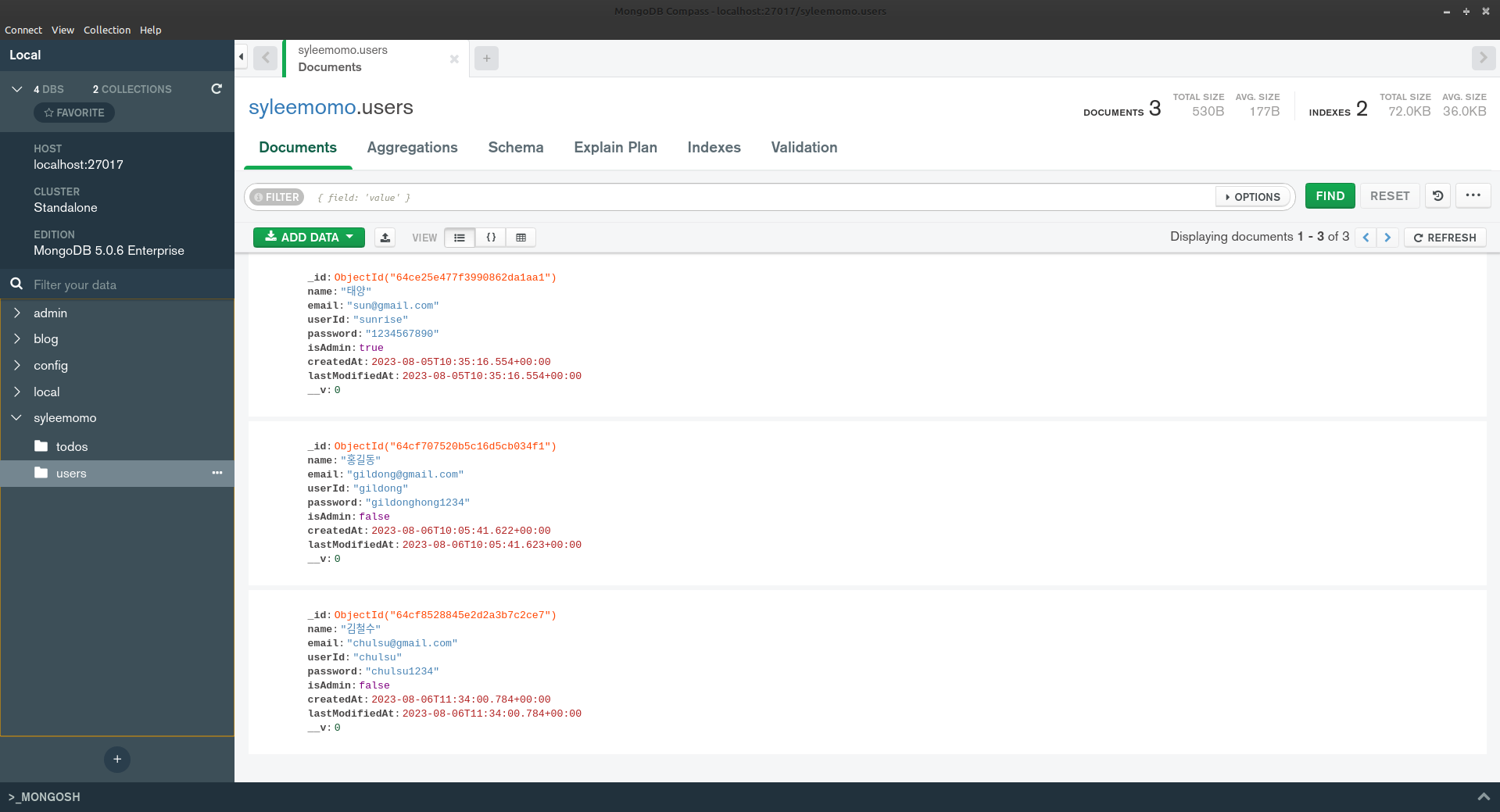Click email "chulsu@gmail.com" value
This screenshot has width=1500, height=812.
click(x=402, y=643)
